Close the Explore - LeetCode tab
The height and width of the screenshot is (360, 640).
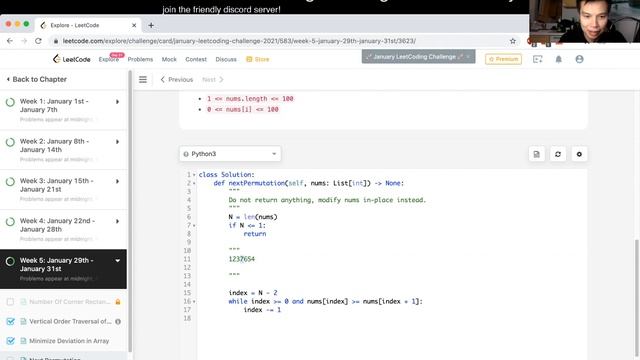point(134,25)
